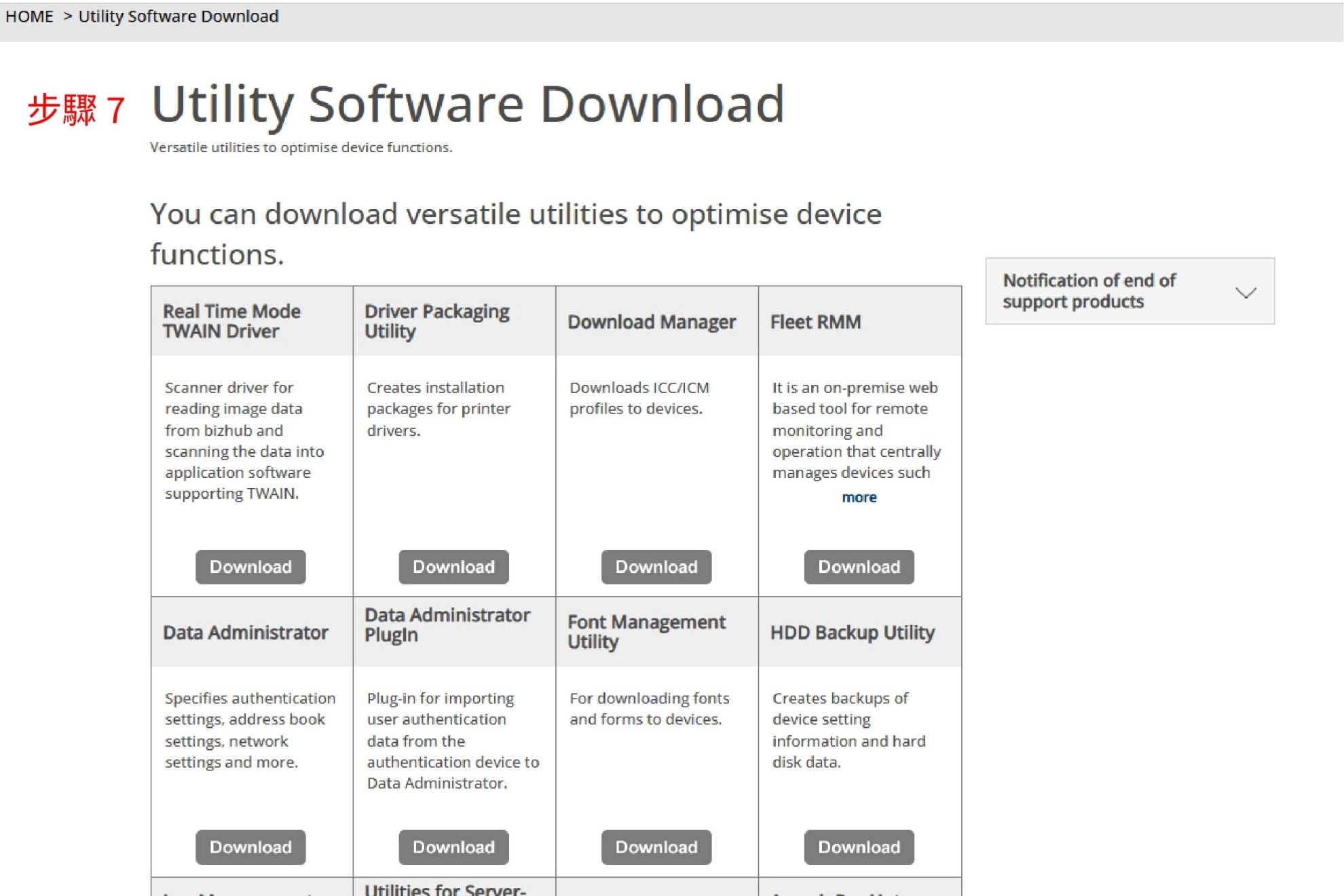Open Notification of end of support products panel
The height and width of the screenshot is (896, 1344).
pyautogui.click(x=1089, y=291)
